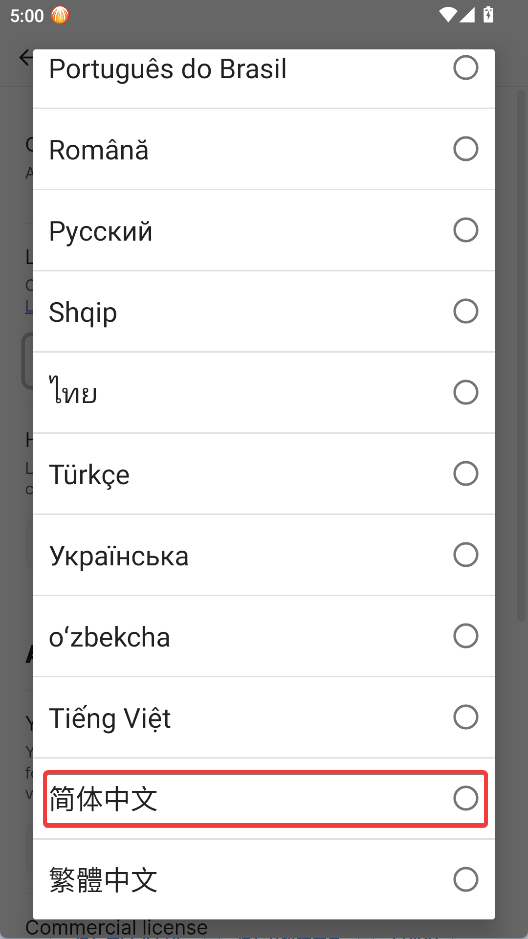
Task: Click the Commercial license text below dialog
Action: coord(116,928)
